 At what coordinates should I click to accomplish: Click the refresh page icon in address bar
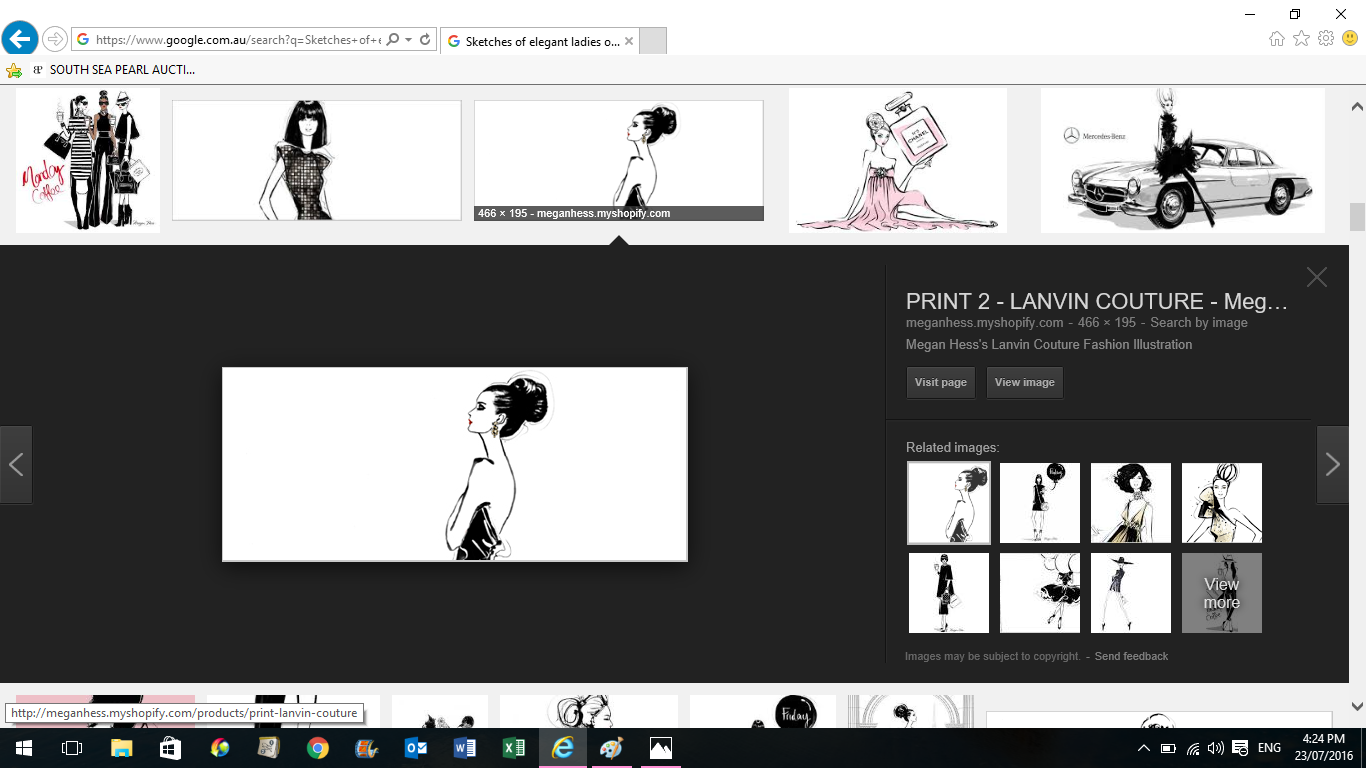[425, 40]
